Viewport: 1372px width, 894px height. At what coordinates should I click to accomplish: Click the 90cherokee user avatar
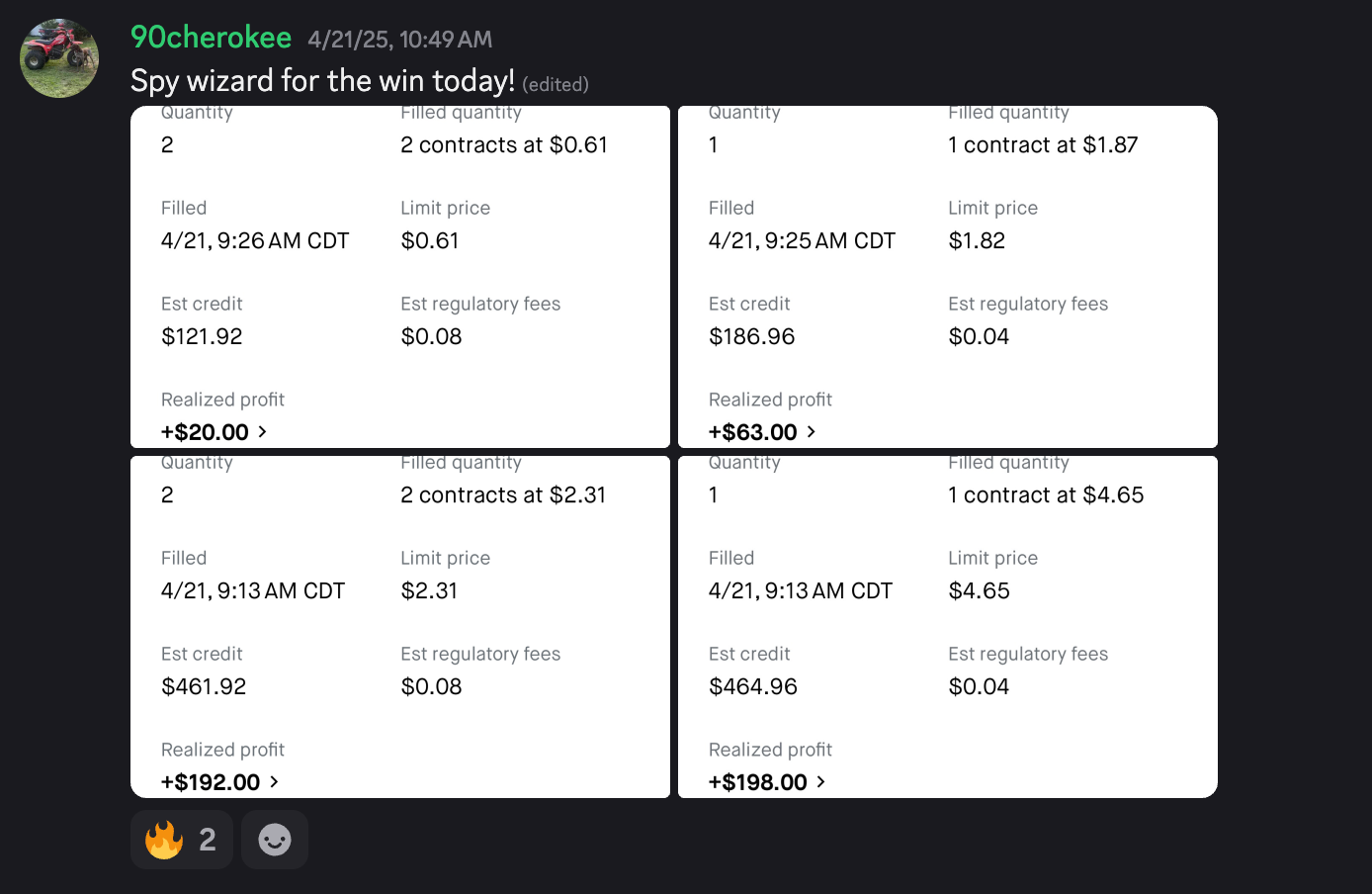point(59,58)
